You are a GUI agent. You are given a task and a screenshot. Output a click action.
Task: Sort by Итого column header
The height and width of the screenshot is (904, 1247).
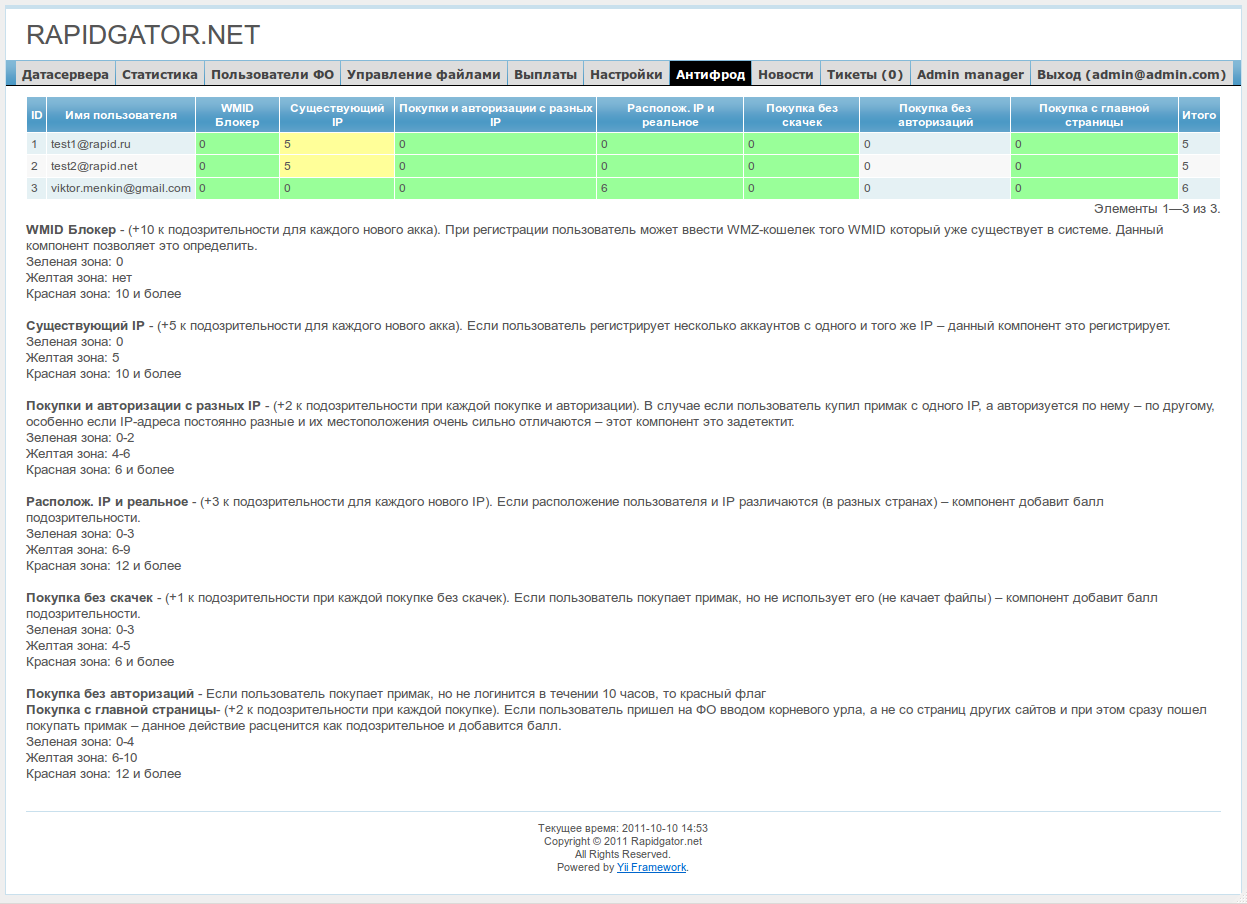point(1199,115)
